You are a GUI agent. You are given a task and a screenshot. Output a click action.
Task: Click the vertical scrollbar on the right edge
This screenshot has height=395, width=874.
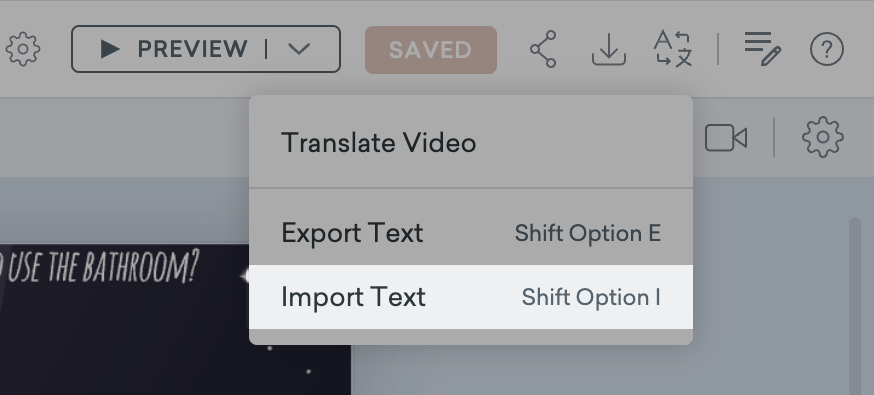click(854, 306)
